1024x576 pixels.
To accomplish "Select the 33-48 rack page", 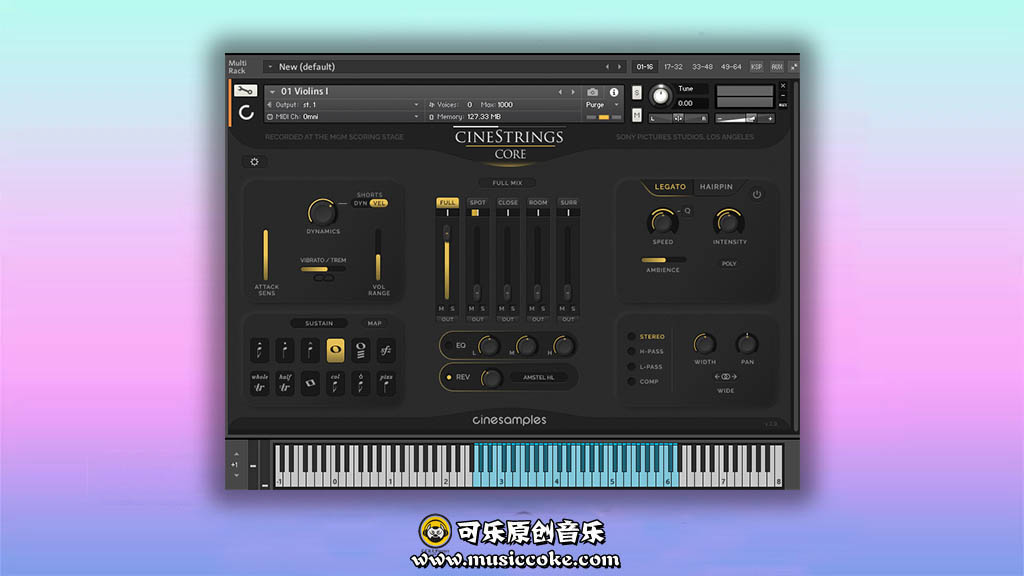I will point(702,67).
